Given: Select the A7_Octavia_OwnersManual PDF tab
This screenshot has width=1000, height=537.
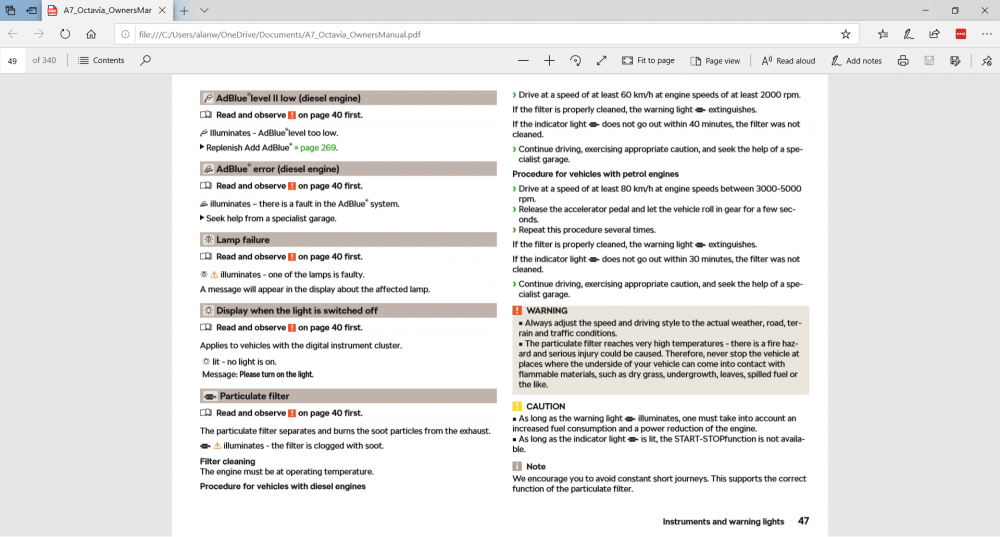Looking at the screenshot, I should [x=107, y=10].
